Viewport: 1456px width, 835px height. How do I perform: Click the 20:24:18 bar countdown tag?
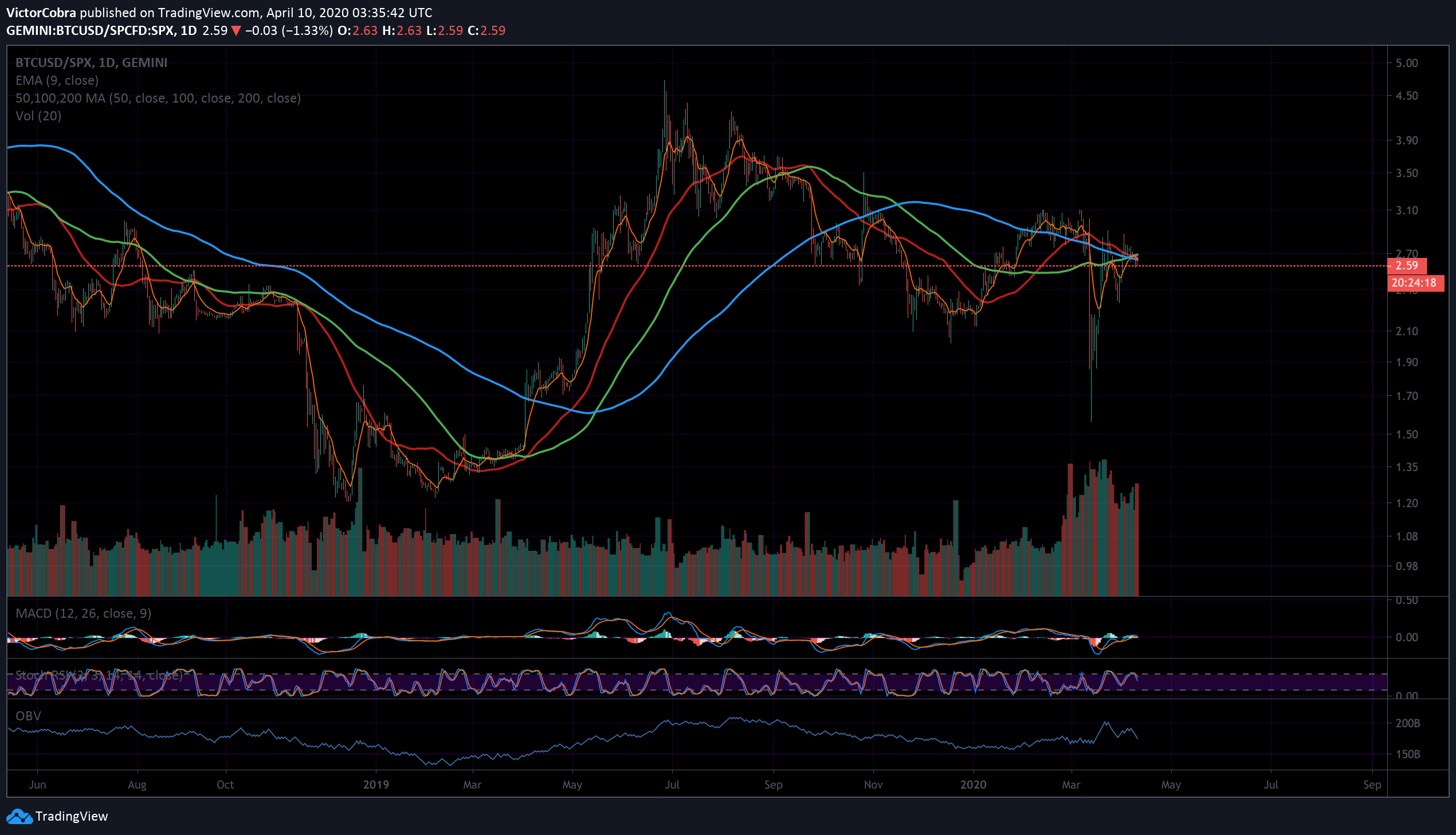1415,283
